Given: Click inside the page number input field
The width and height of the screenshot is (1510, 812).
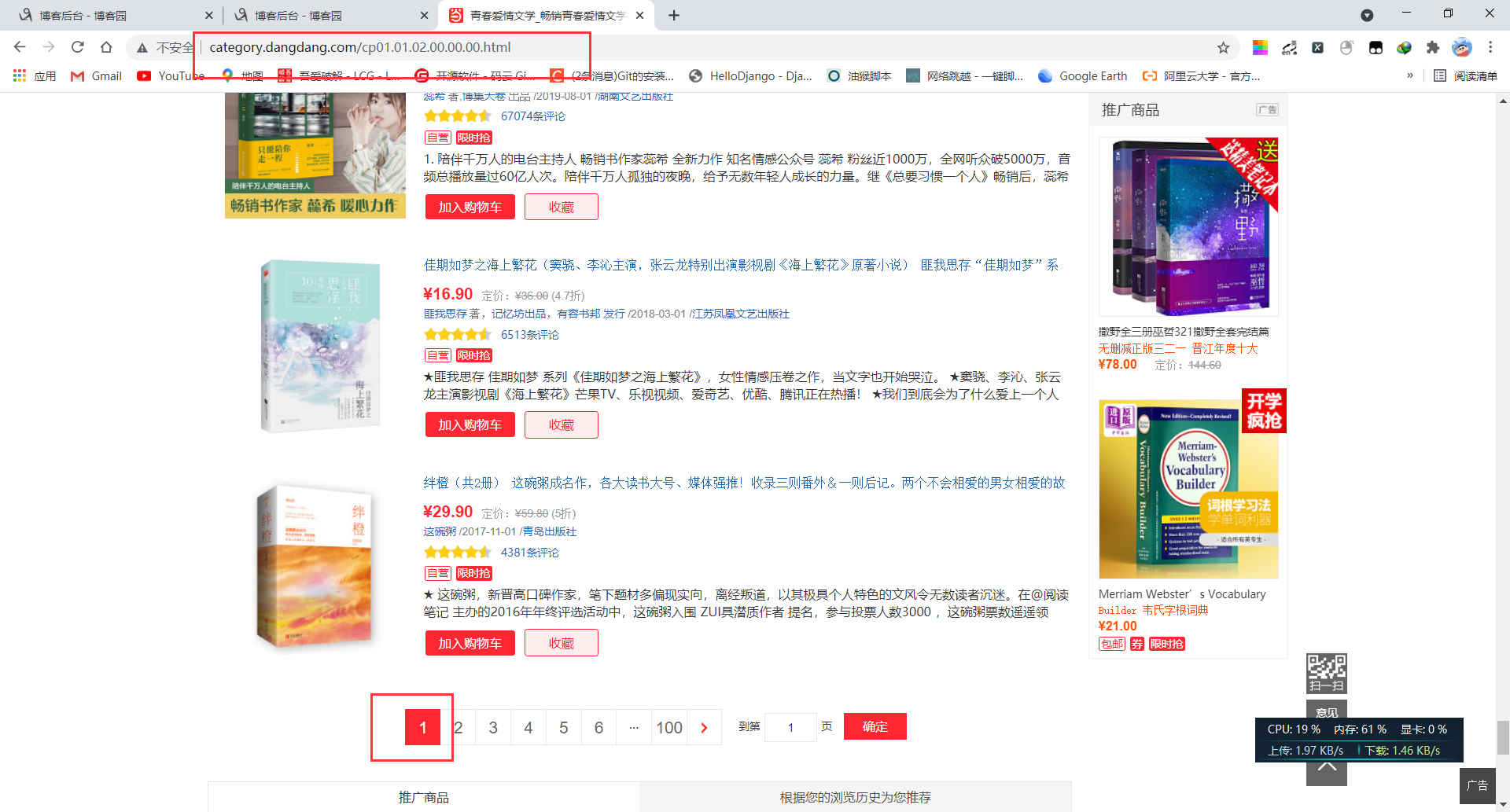Looking at the screenshot, I should pyautogui.click(x=791, y=726).
